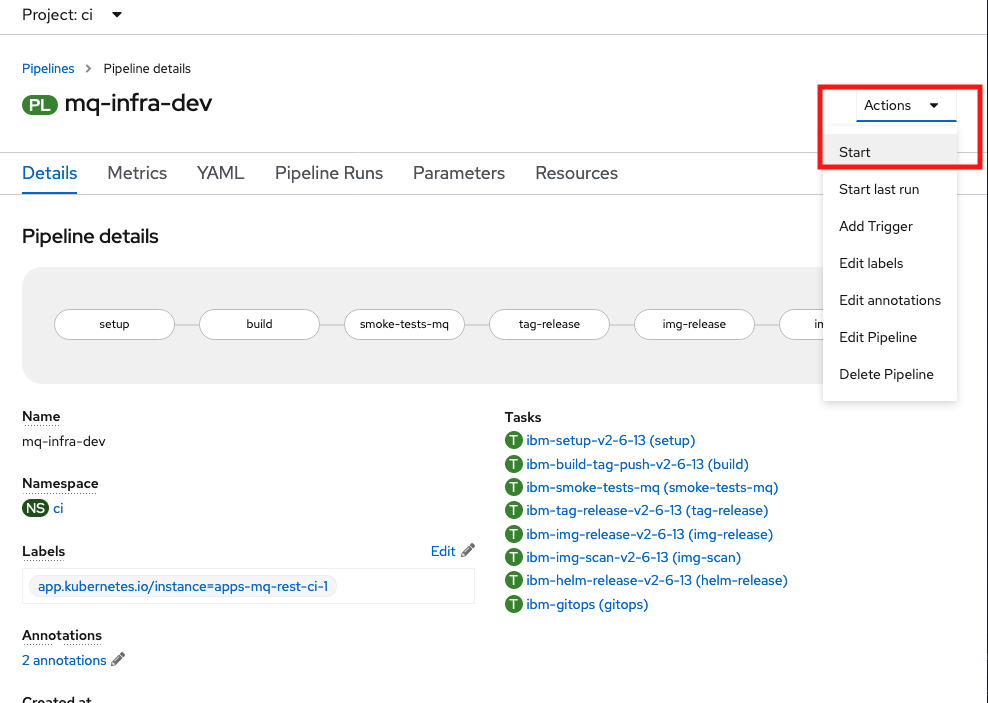The width and height of the screenshot is (988, 703).
Task: Switch to the Details tab
Action: [50, 173]
